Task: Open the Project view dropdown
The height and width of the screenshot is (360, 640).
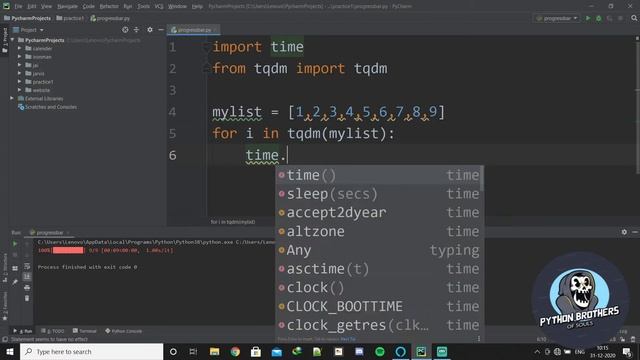Action: click(x=29, y=30)
